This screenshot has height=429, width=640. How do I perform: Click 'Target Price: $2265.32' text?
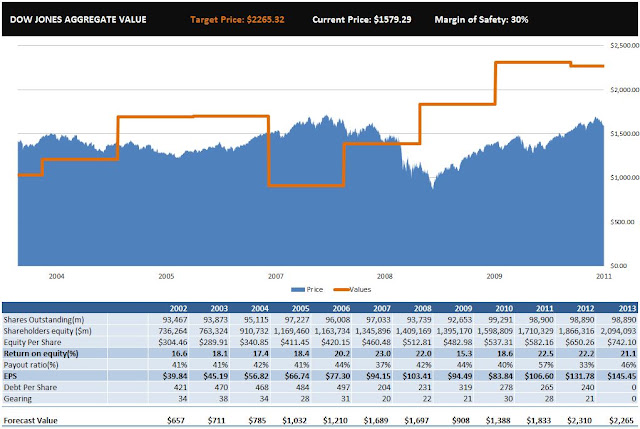click(237, 20)
